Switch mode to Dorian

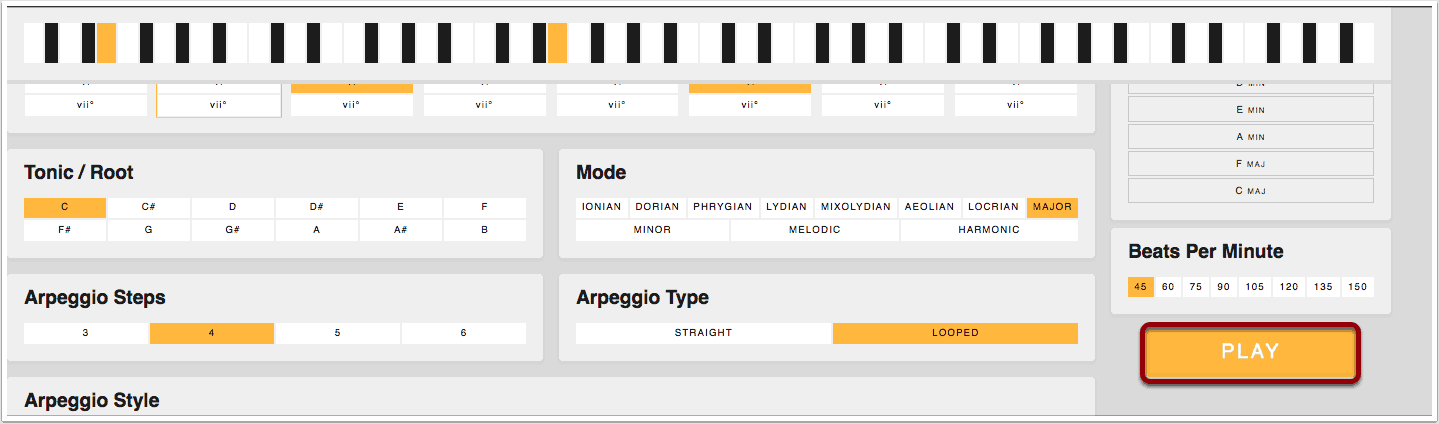point(657,207)
